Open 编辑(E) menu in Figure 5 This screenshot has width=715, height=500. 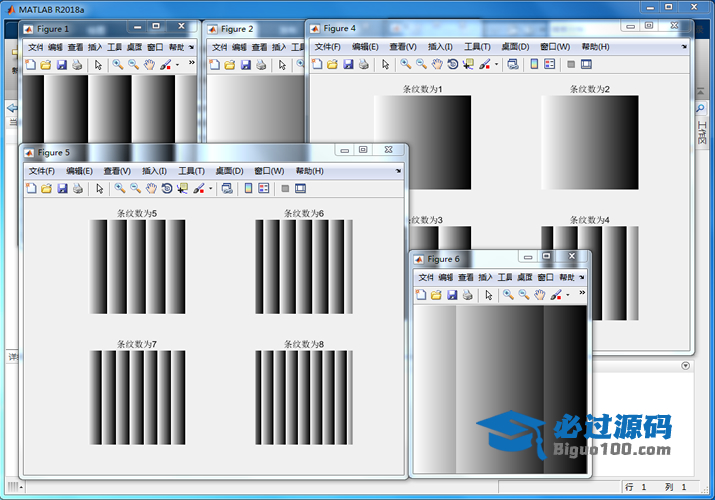click(79, 171)
